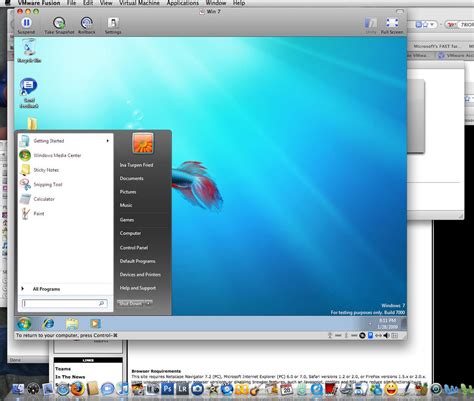Open the arrow next to Shut Down
The image size is (474, 401).
point(148,304)
